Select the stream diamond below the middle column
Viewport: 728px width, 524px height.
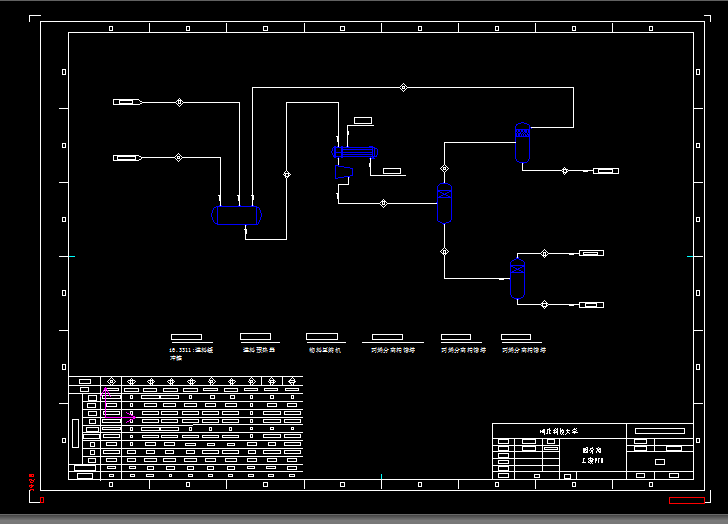(444, 252)
